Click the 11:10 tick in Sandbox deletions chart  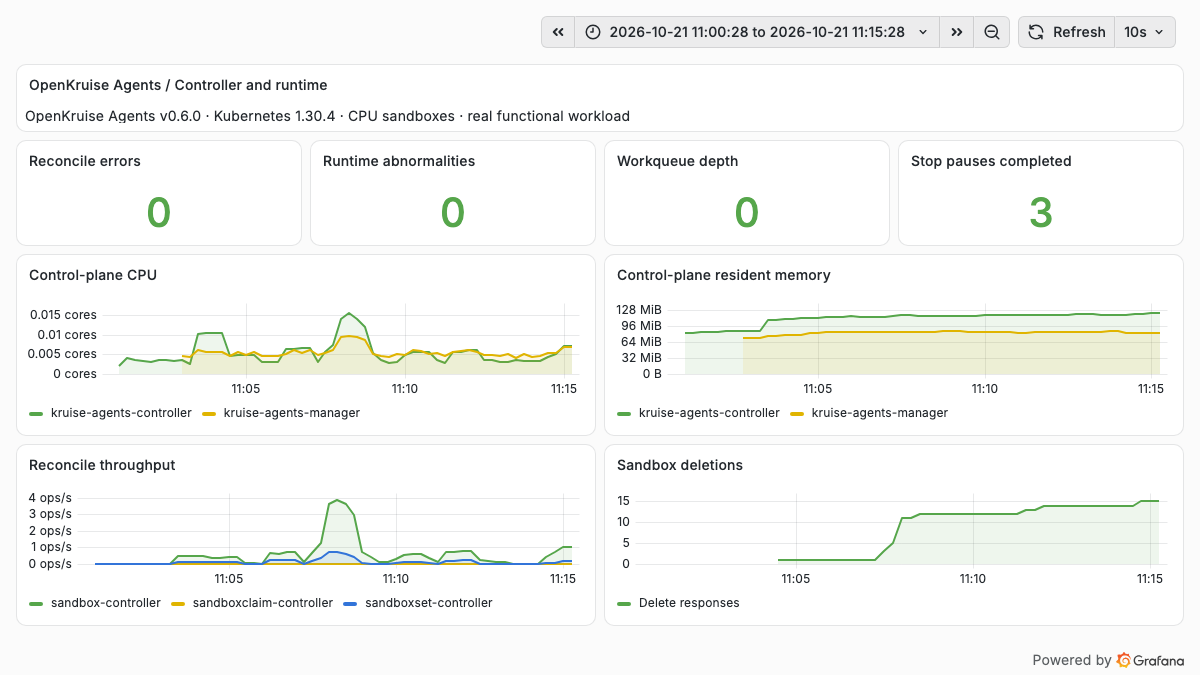point(972,578)
